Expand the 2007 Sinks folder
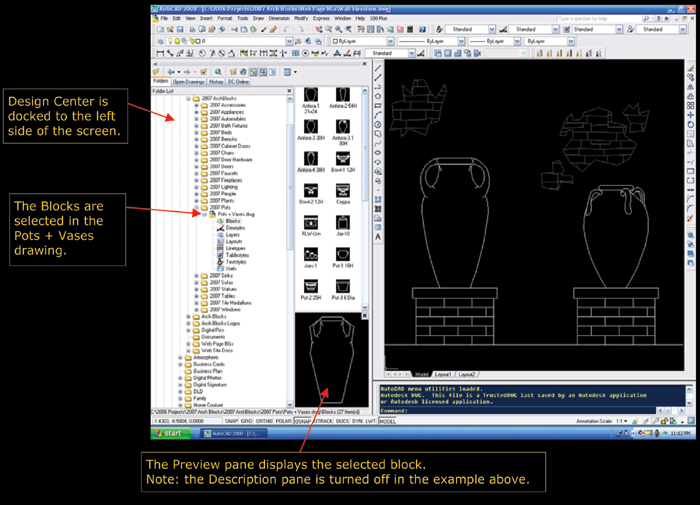This screenshot has width=700, height=505. (x=196, y=275)
